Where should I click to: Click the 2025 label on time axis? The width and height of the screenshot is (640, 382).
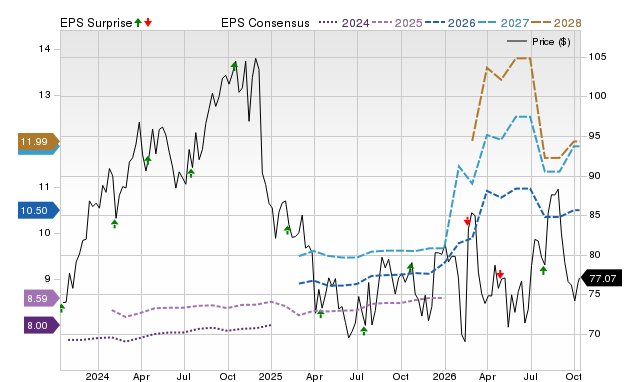click(271, 377)
